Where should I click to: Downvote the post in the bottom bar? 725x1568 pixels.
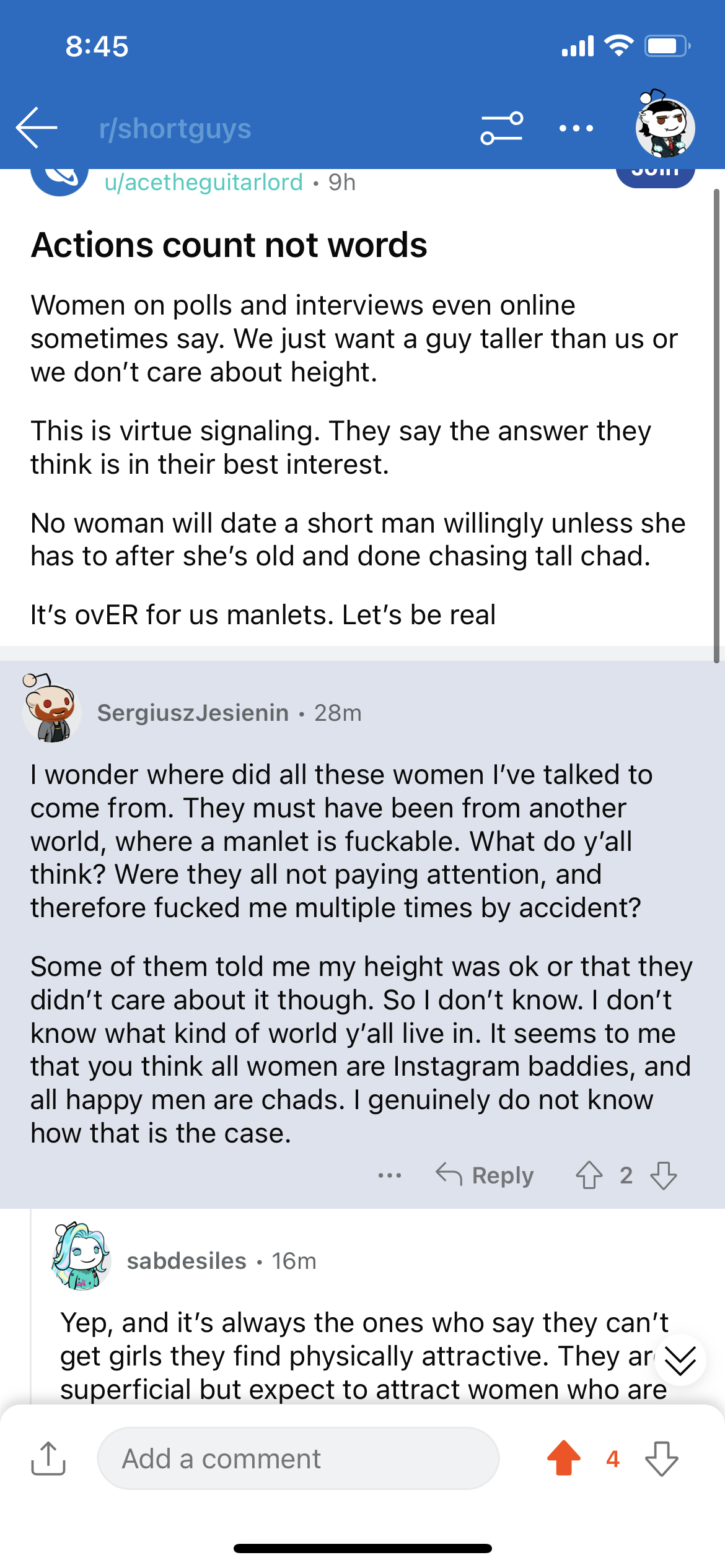click(662, 1458)
